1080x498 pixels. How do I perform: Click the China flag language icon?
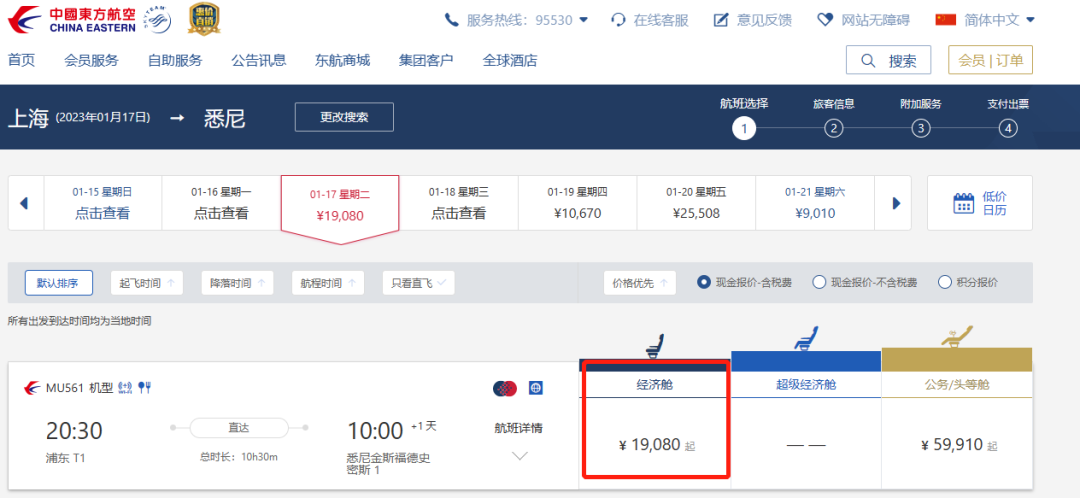946,19
